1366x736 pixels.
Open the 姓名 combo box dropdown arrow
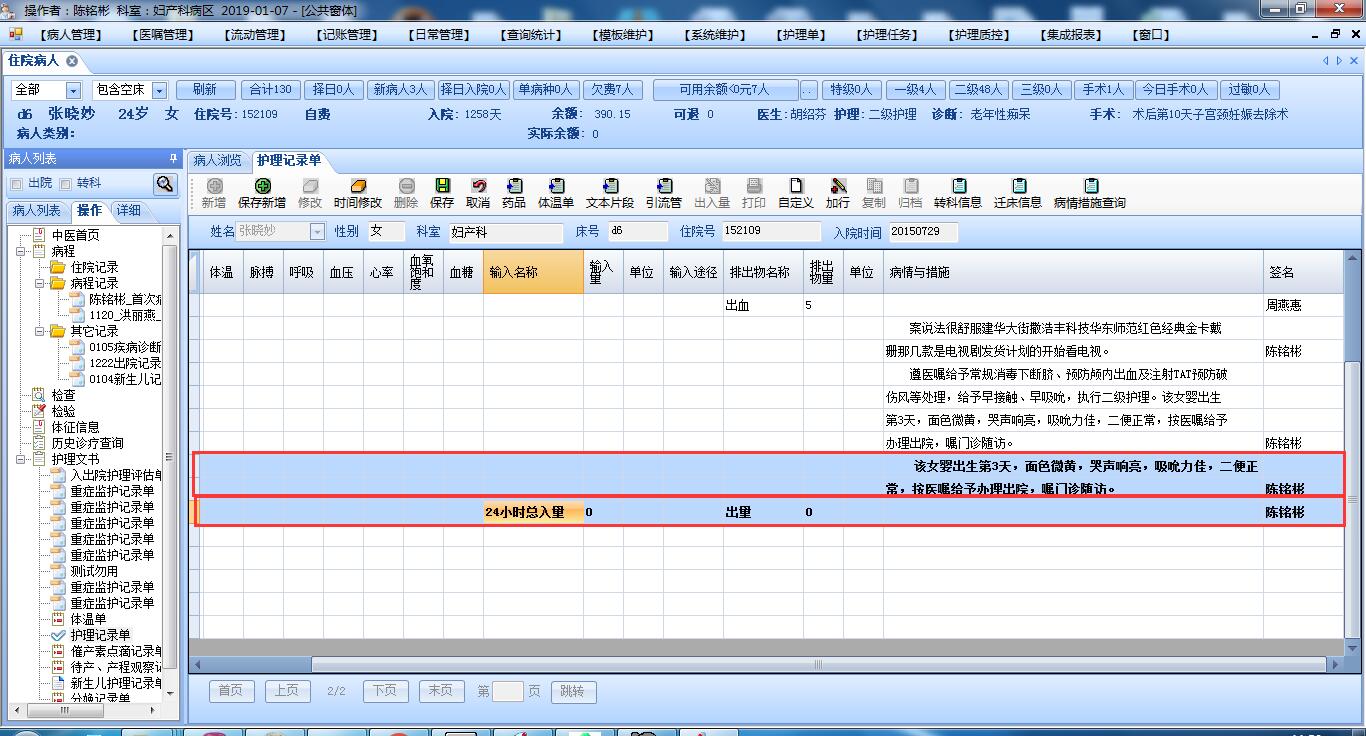click(317, 232)
